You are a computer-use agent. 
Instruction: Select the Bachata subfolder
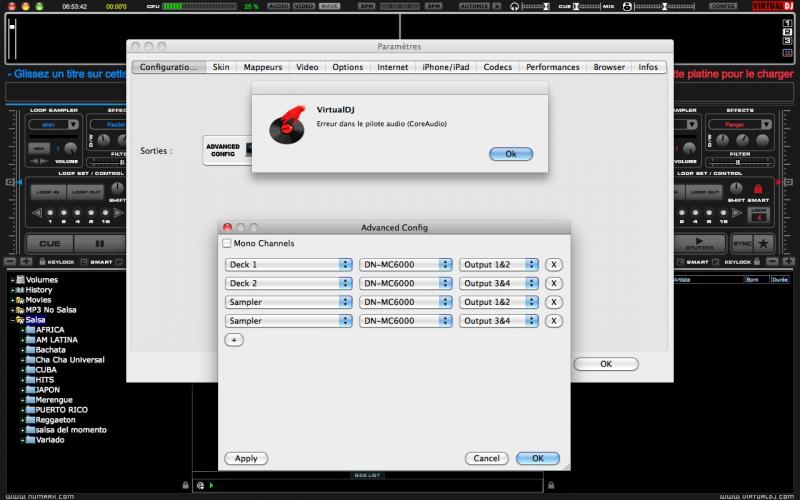click(50, 350)
